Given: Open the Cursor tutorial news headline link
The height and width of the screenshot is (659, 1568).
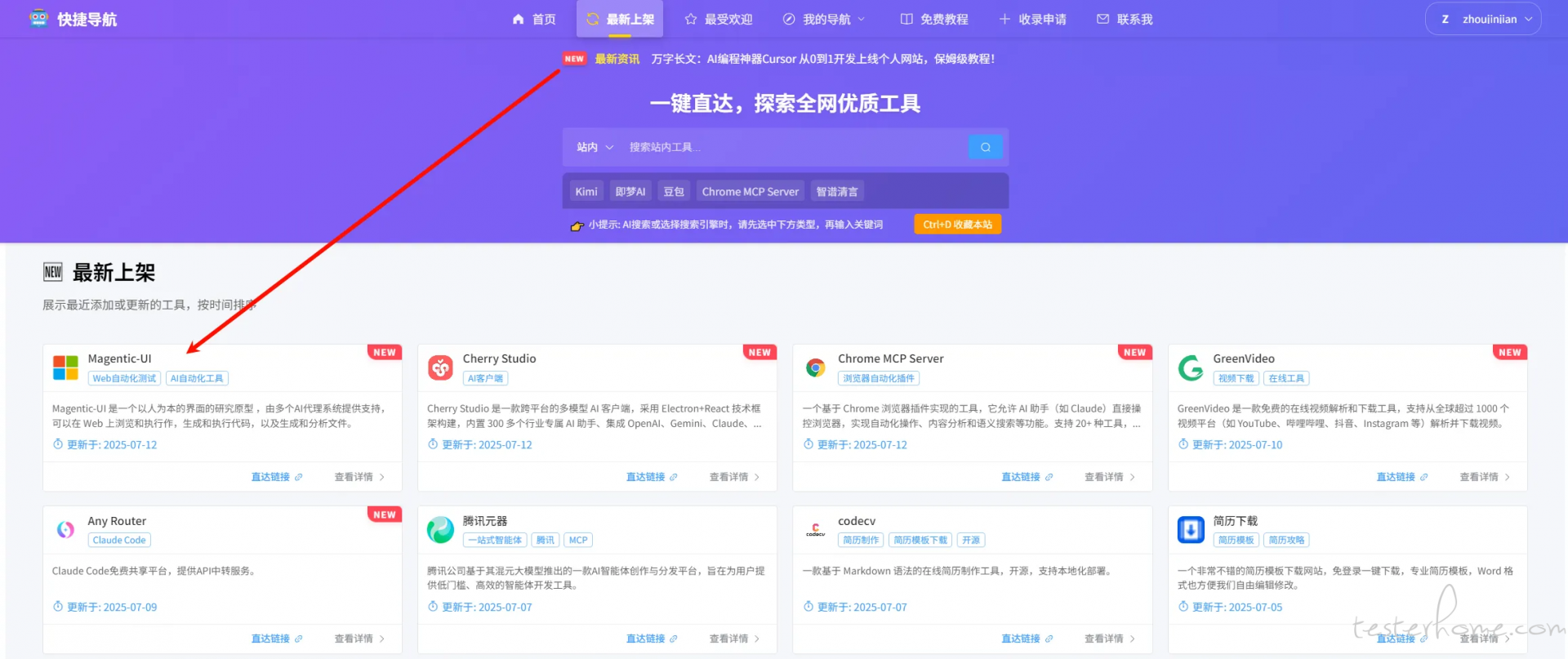Looking at the screenshot, I should tap(822, 59).
